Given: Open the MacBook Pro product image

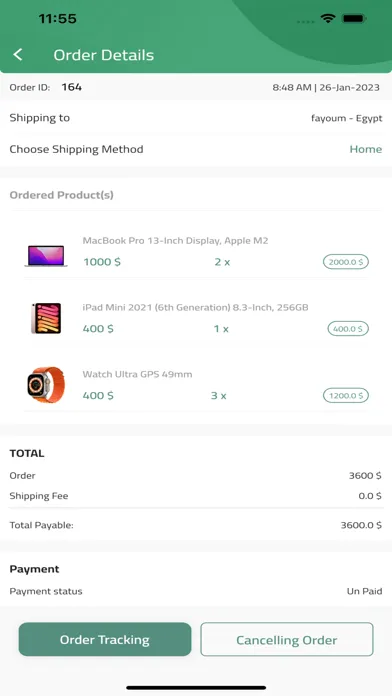Looking at the screenshot, I should point(46,256).
